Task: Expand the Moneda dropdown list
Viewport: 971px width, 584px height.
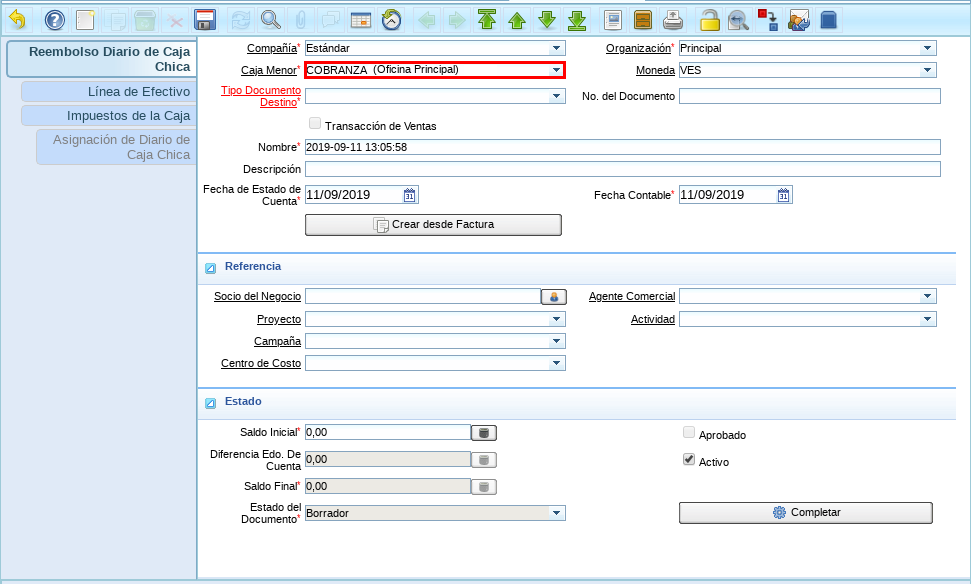Action: 928,70
